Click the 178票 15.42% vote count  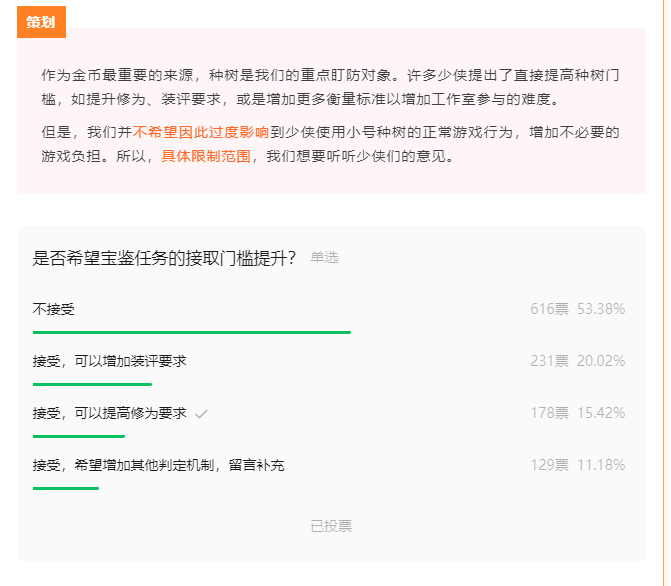(x=577, y=413)
